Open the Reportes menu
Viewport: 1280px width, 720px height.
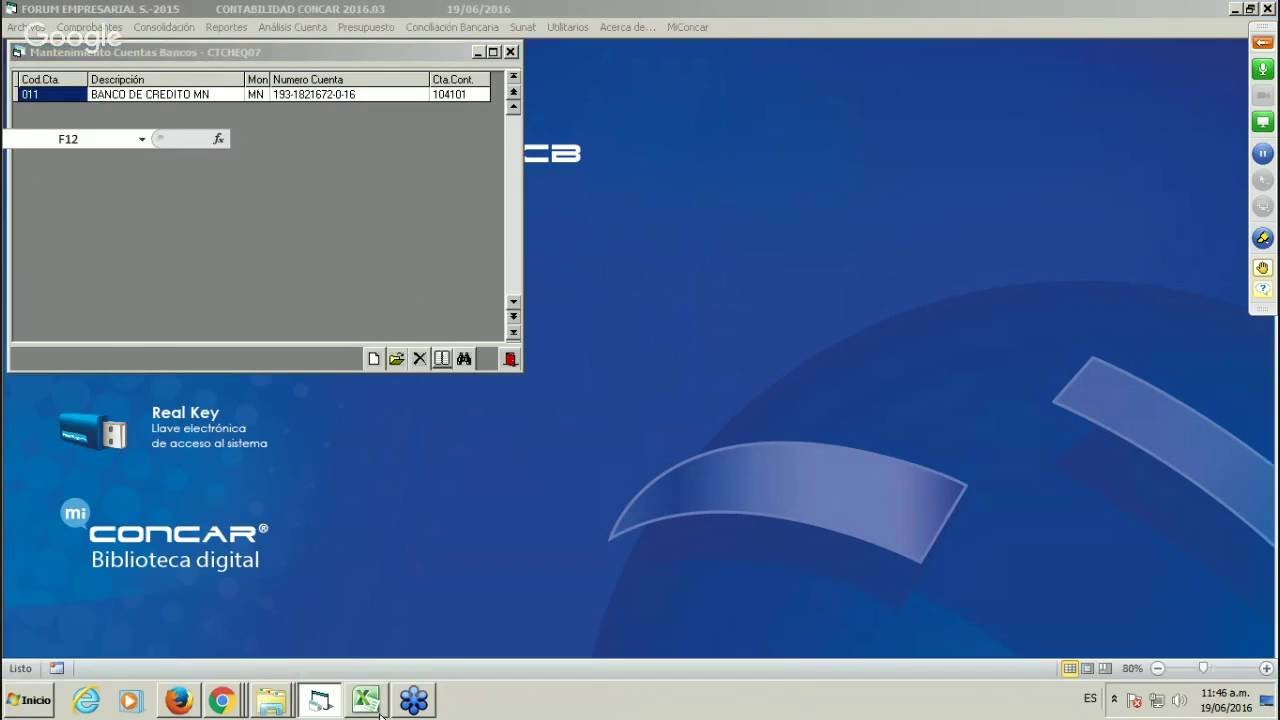click(x=226, y=27)
